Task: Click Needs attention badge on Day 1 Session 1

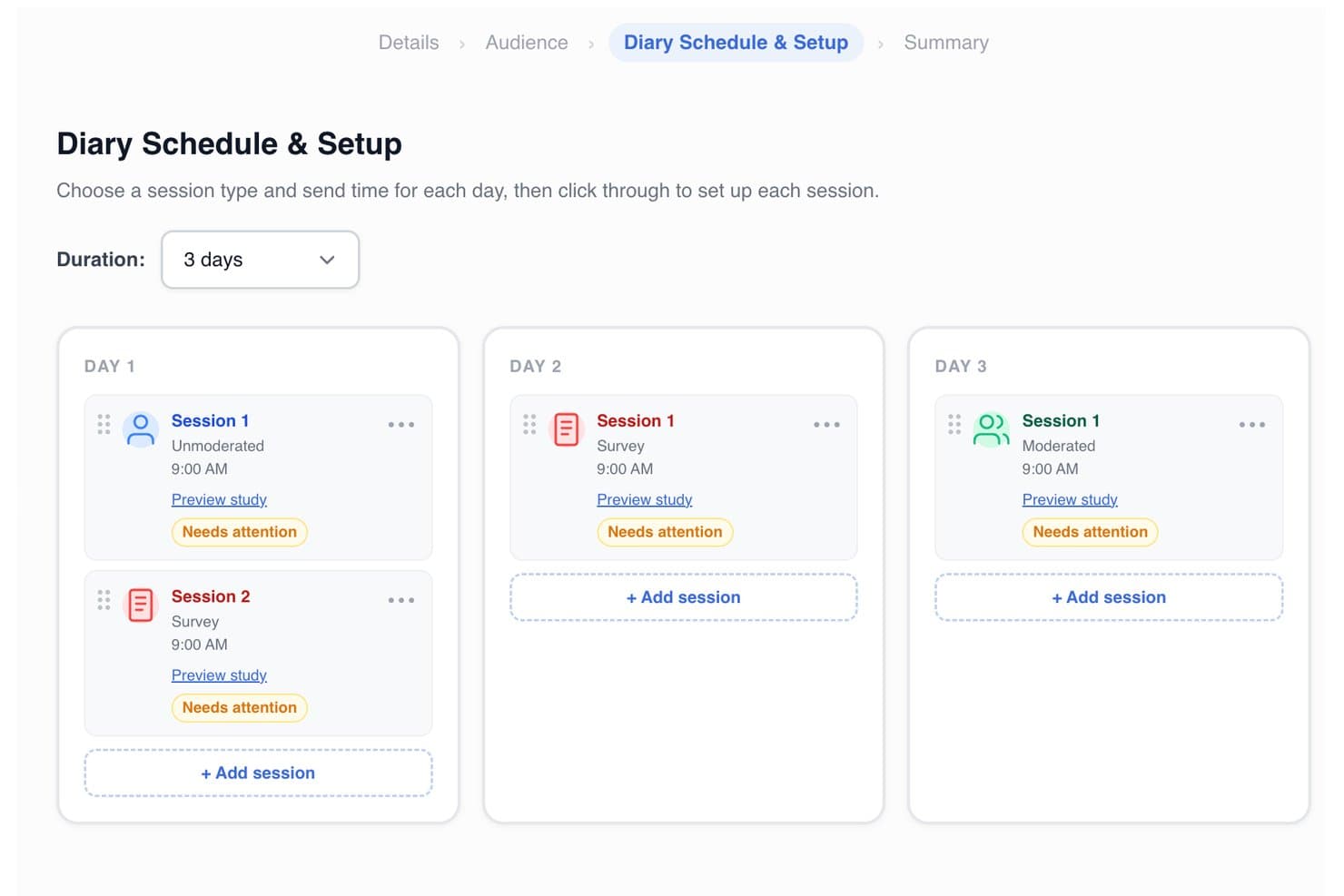Action: click(240, 532)
